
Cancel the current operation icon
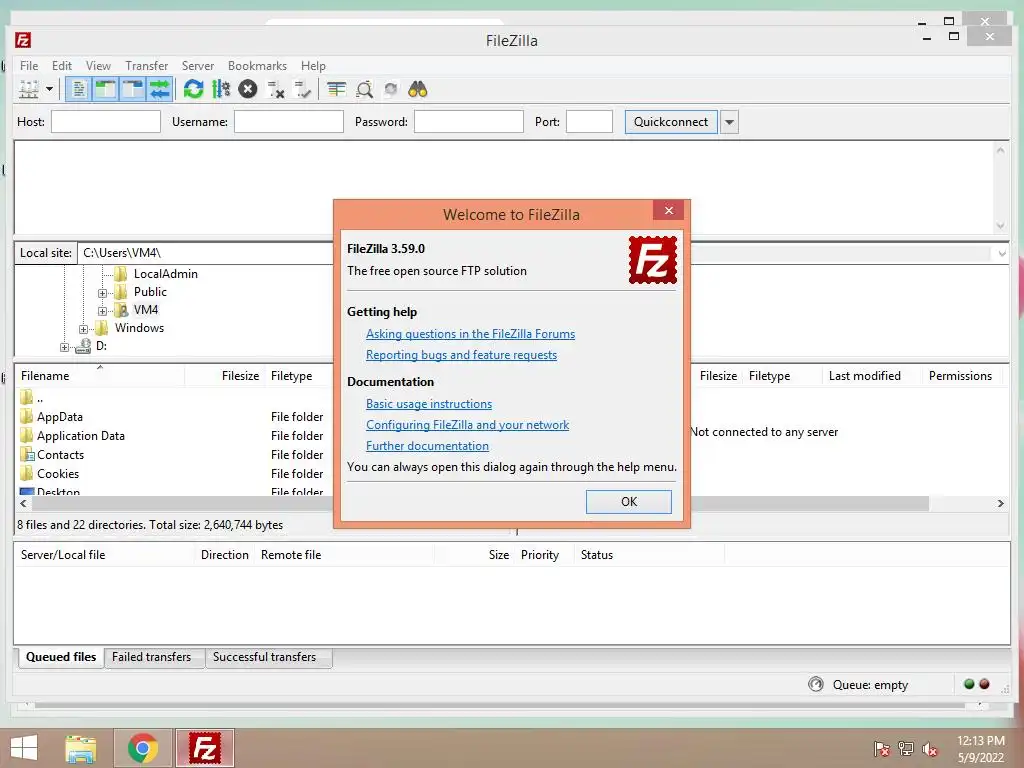click(248, 89)
